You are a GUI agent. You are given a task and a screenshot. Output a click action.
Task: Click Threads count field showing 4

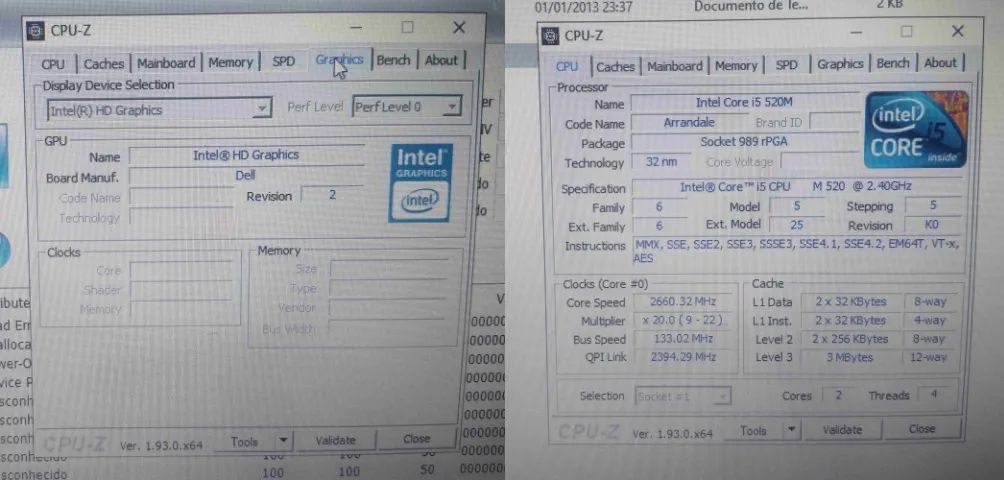934,394
